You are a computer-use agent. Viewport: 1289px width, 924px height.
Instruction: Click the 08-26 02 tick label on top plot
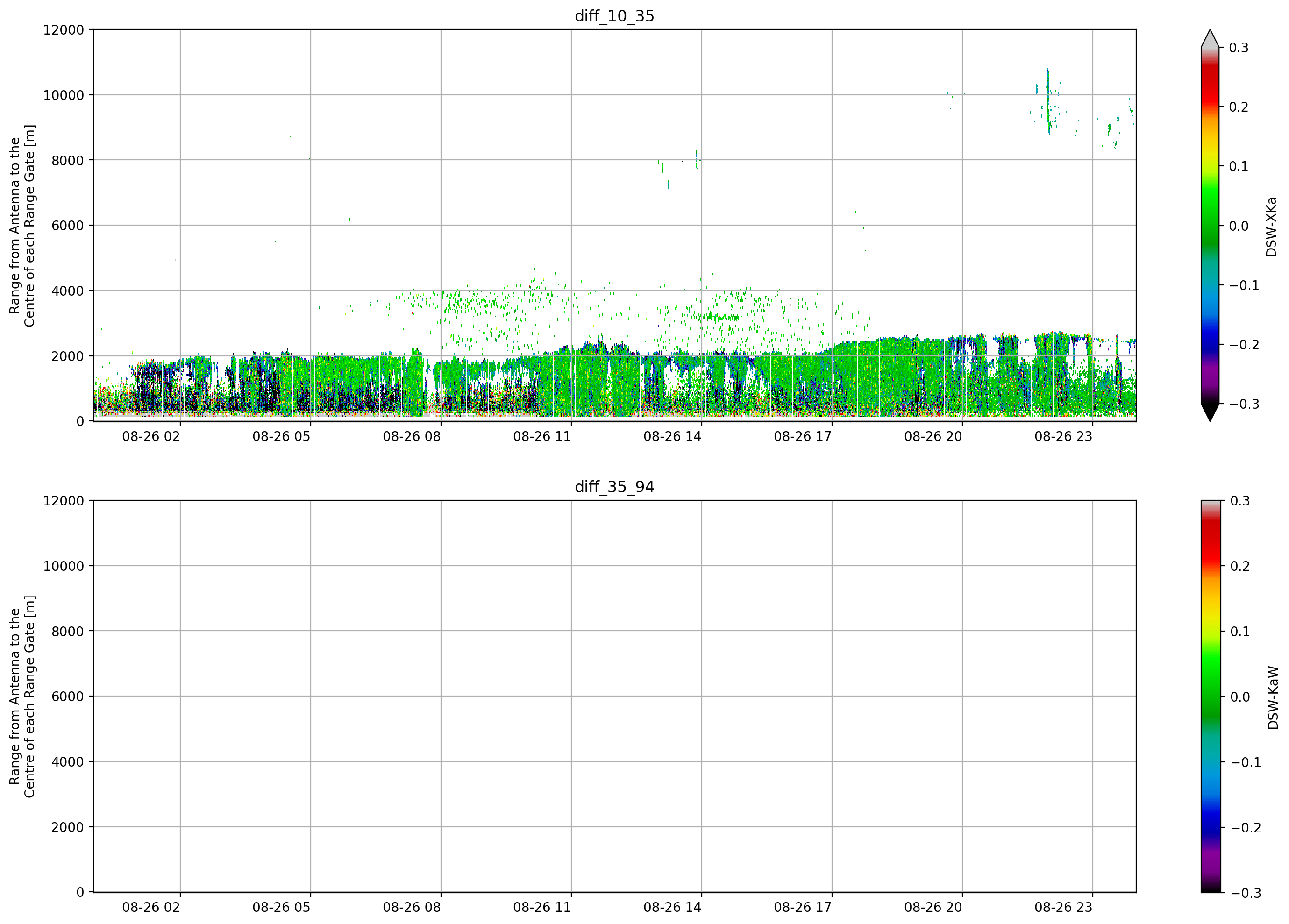[150, 436]
